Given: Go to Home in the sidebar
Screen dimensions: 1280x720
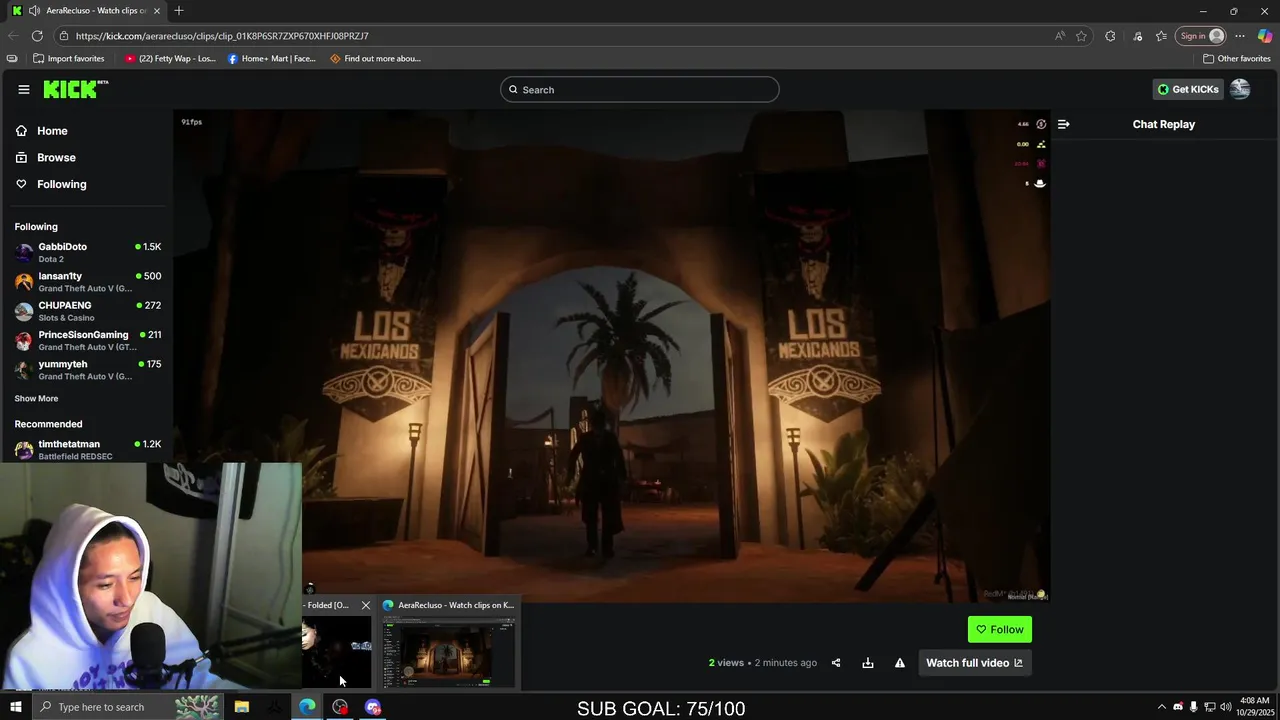Looking at the screenshot, I should 52,131.
